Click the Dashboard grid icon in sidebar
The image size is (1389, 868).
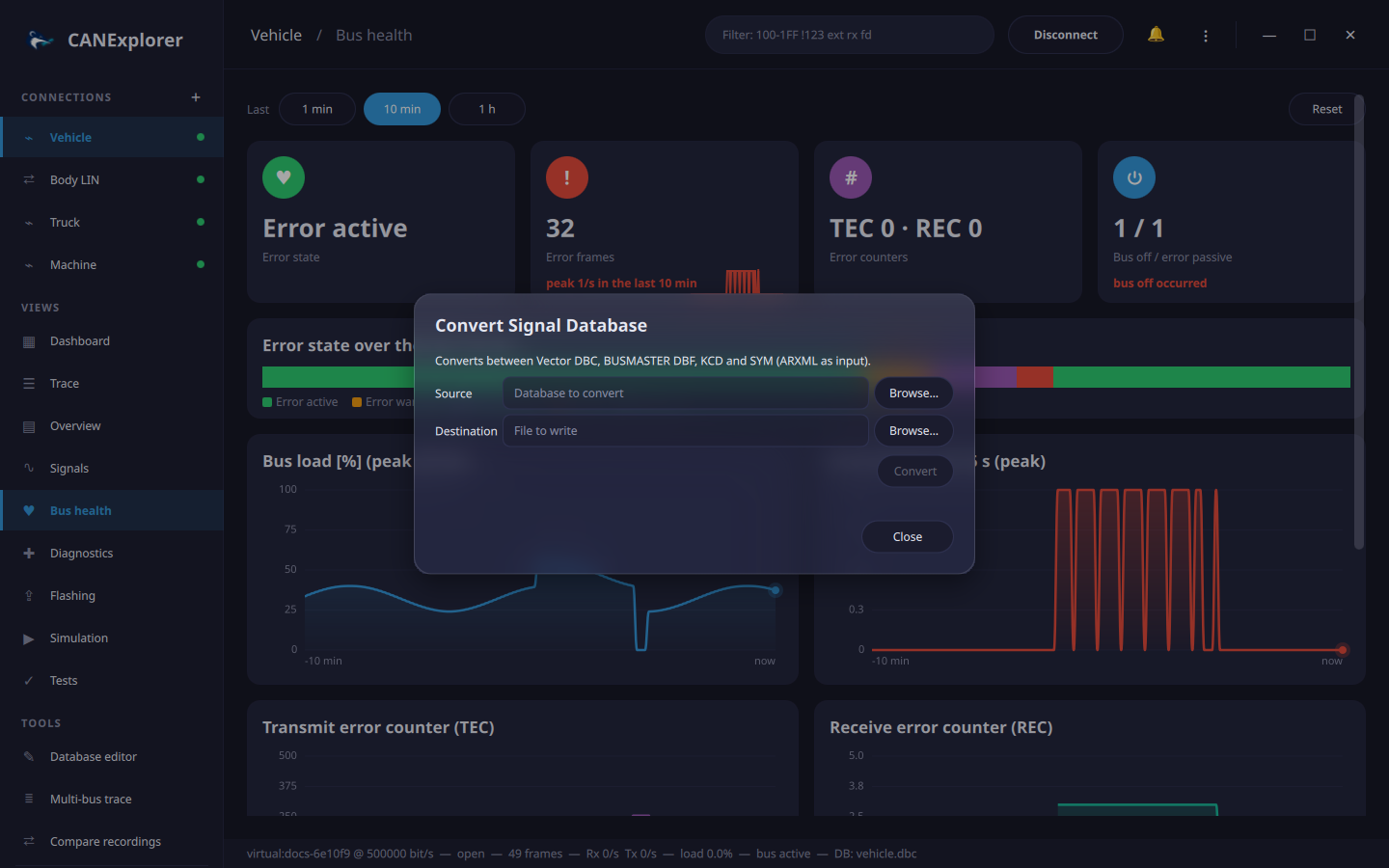tap(29, 341)
